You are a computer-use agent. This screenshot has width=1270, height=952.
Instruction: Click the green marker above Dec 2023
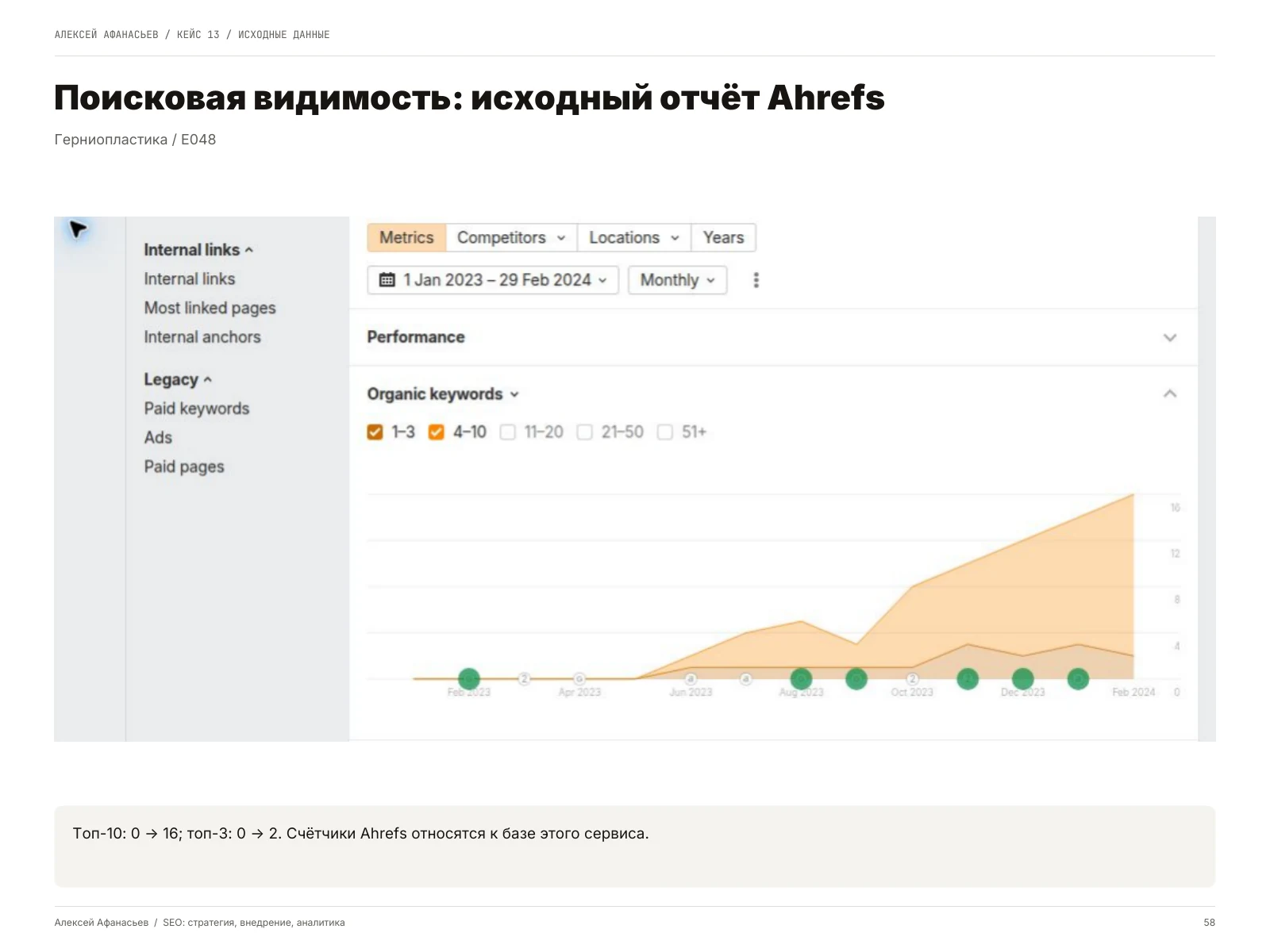pos(1023,679)
